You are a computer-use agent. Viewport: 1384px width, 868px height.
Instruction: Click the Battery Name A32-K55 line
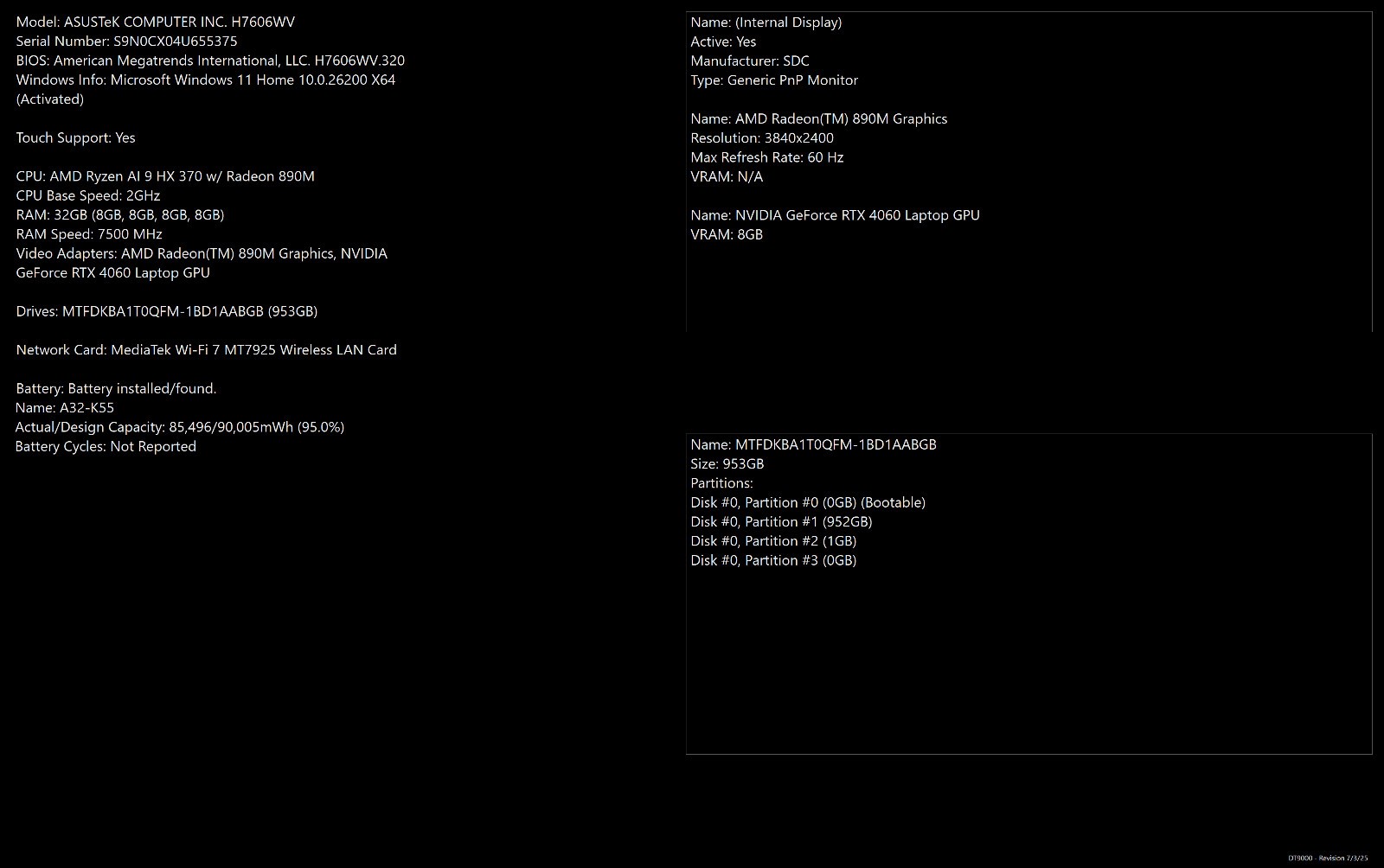coord(65,408)
